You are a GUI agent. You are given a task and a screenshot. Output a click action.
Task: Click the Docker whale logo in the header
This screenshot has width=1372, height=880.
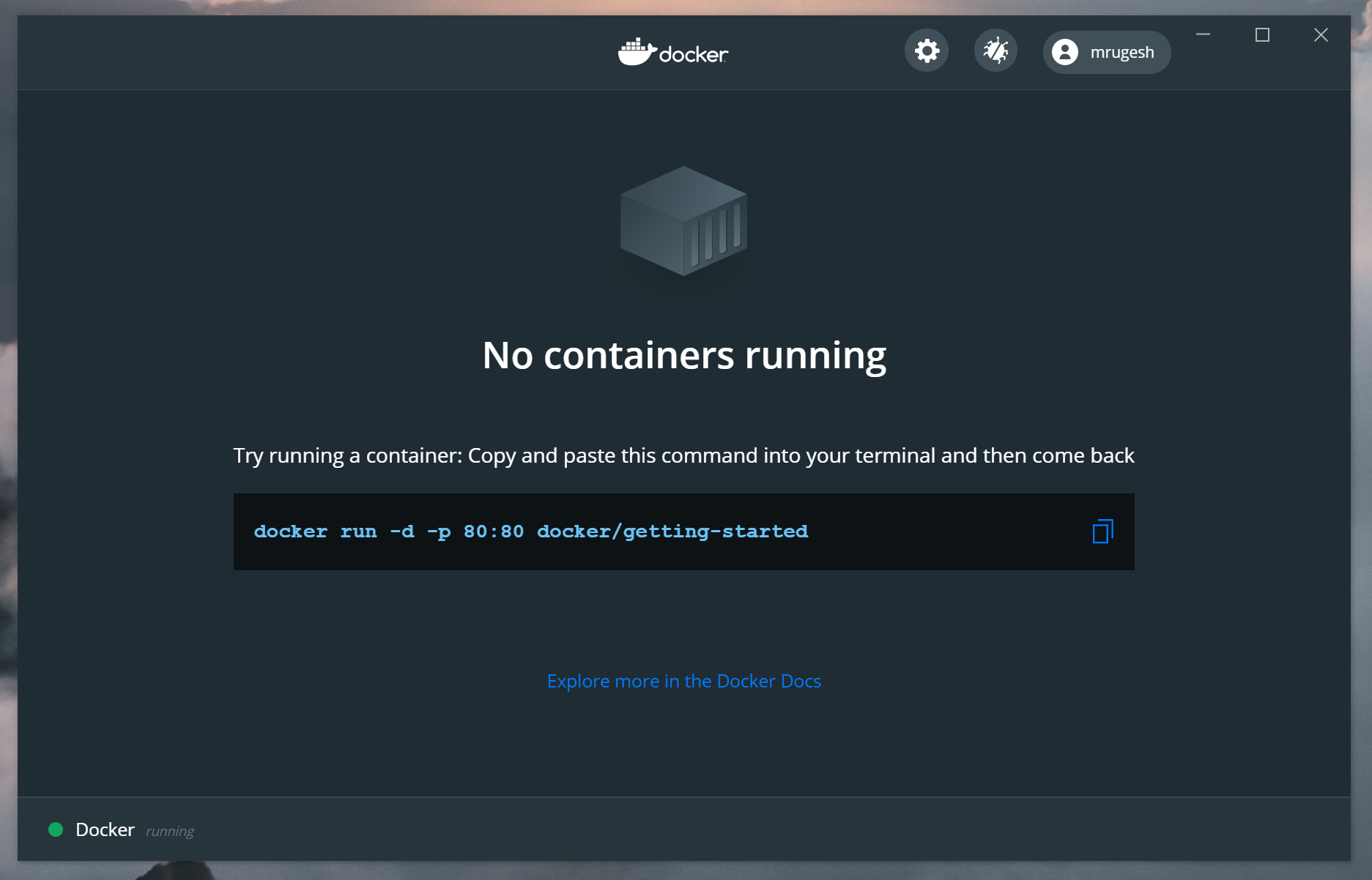tap(673, 52)
